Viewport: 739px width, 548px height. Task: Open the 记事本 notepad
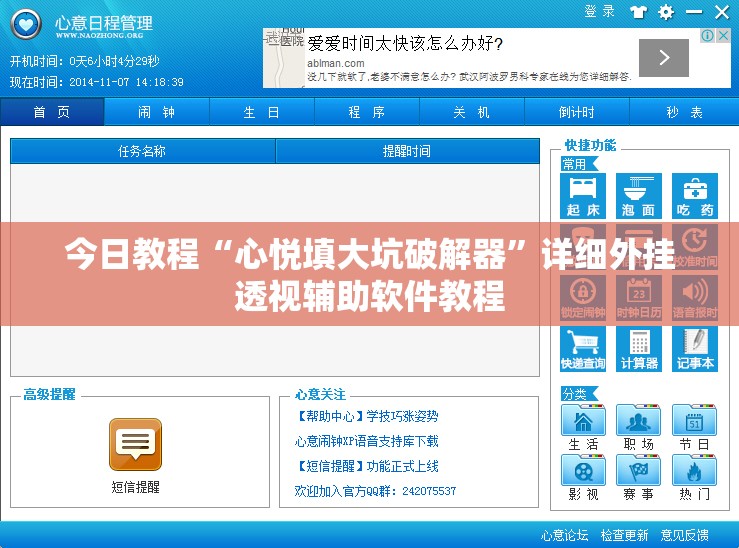695,349
